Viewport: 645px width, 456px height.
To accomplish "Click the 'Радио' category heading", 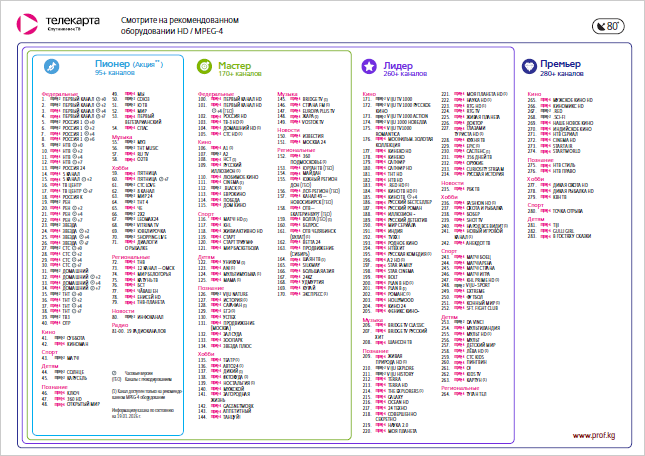I will (120, 325).
